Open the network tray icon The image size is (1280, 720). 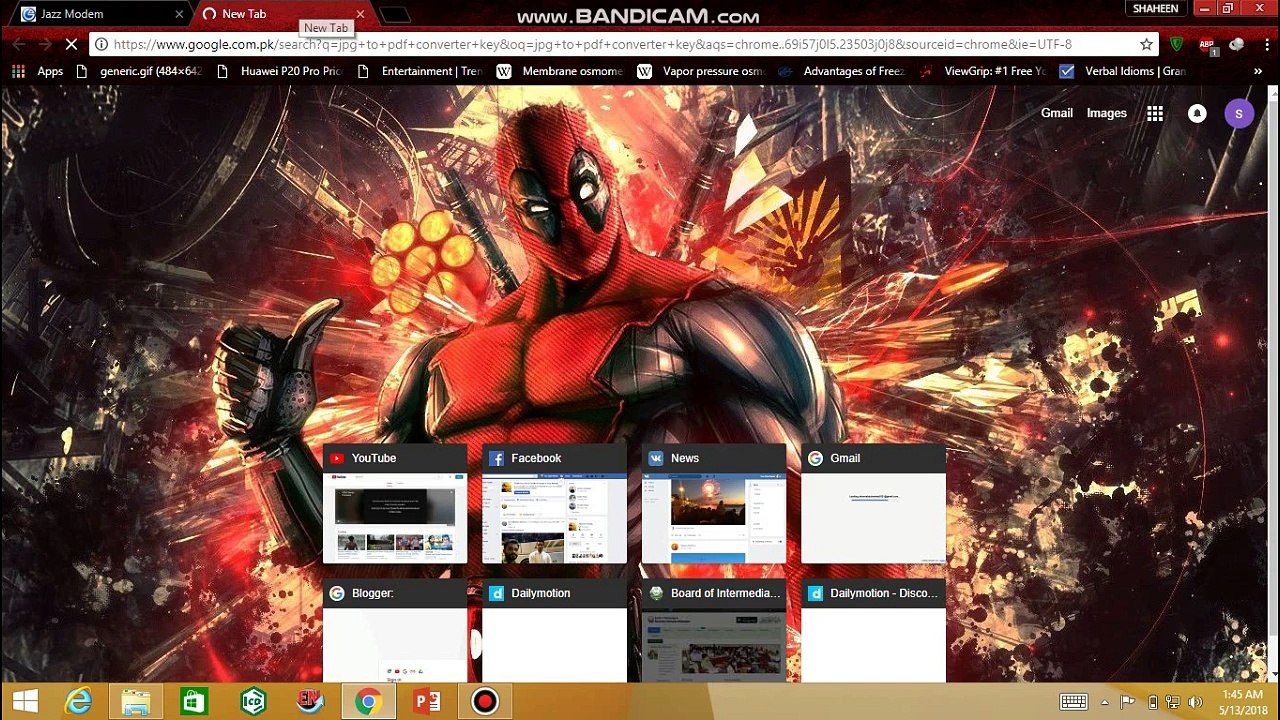[x=1173, y=702]
